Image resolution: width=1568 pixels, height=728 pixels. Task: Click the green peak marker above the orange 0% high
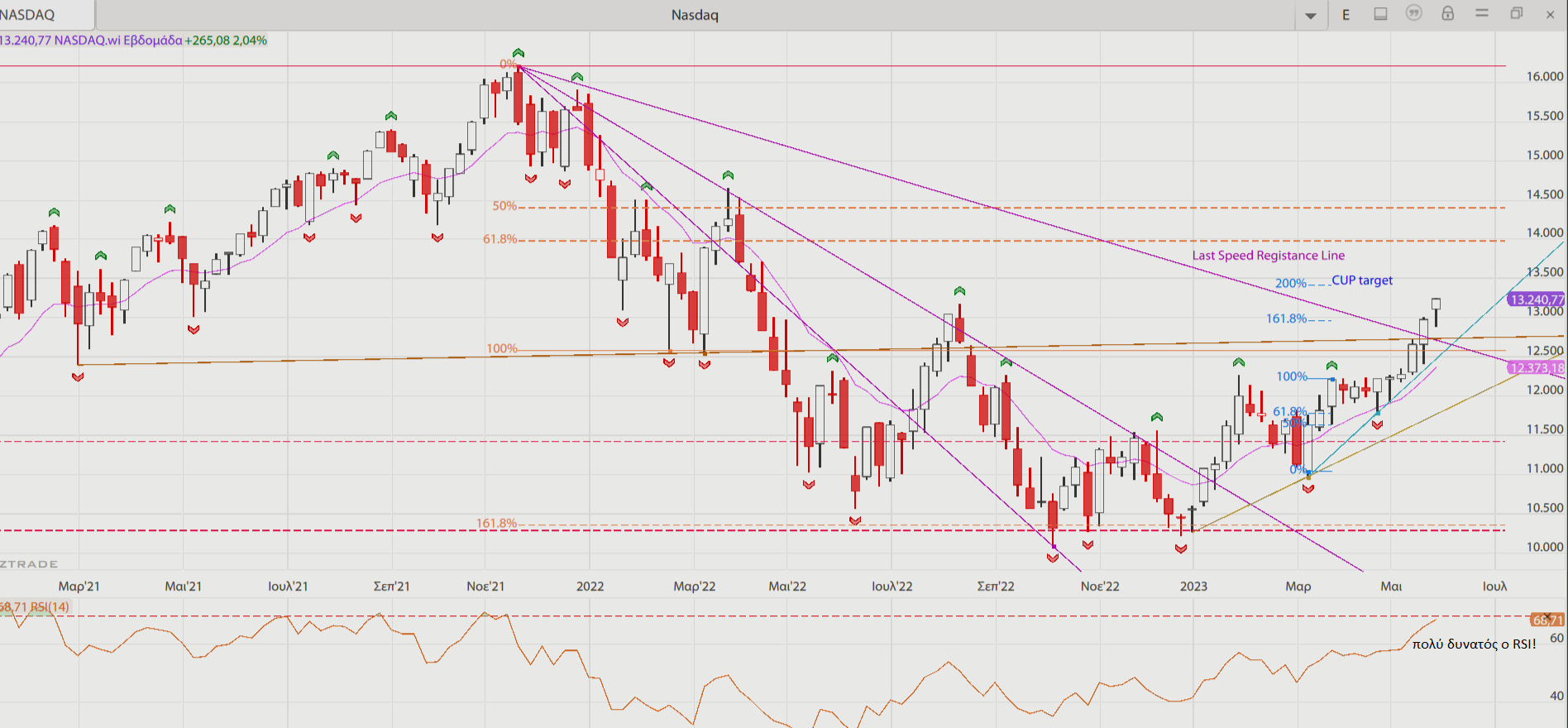pos(518,53)
